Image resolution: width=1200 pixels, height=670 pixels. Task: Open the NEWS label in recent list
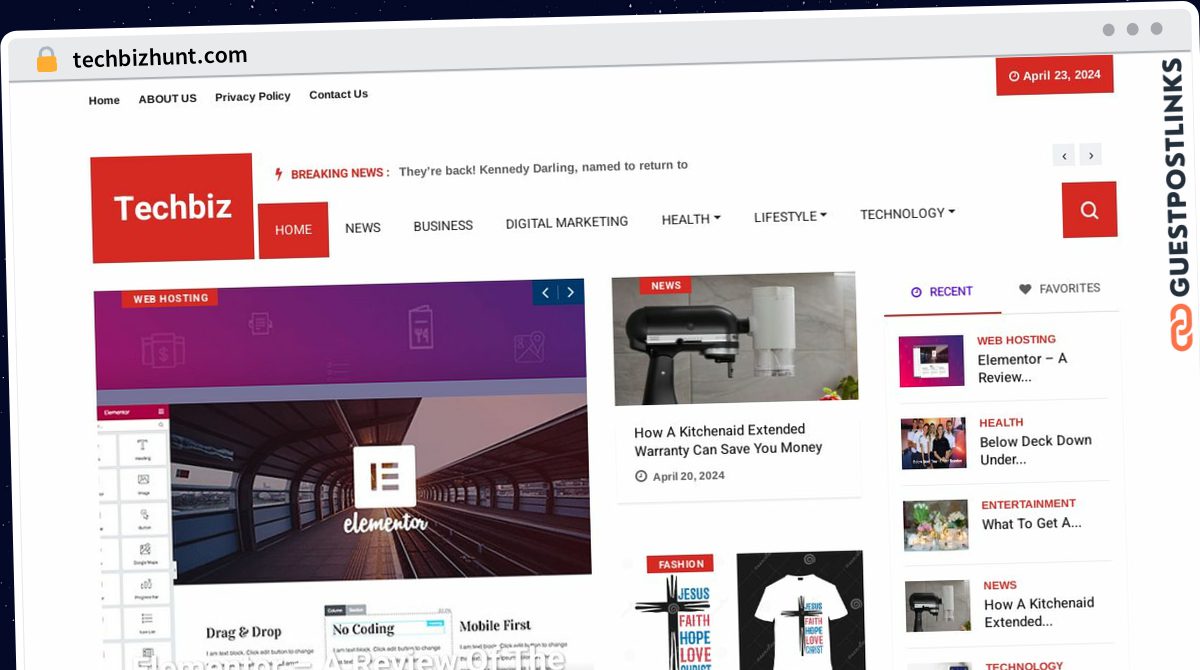(1000, 586)
